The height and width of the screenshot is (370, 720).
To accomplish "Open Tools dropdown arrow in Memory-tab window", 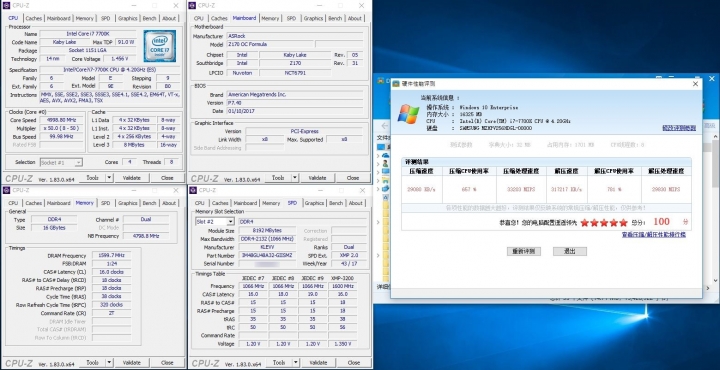I will click(109, 362).
